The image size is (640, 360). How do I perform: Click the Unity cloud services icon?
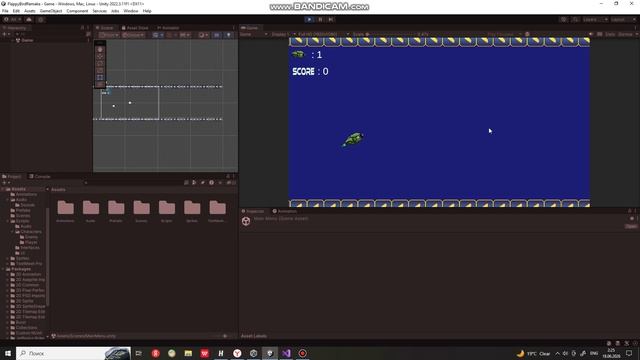[x=29, y=19]
